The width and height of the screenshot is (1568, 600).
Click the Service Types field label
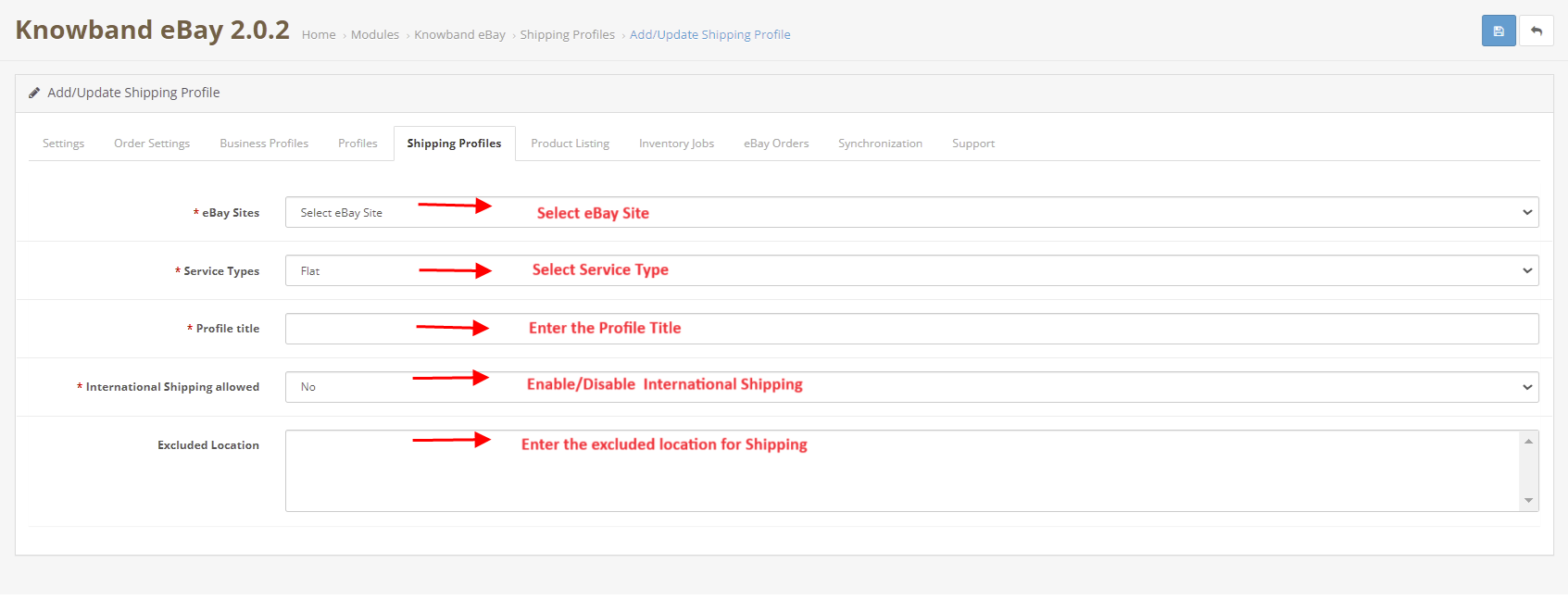point(218,271)
